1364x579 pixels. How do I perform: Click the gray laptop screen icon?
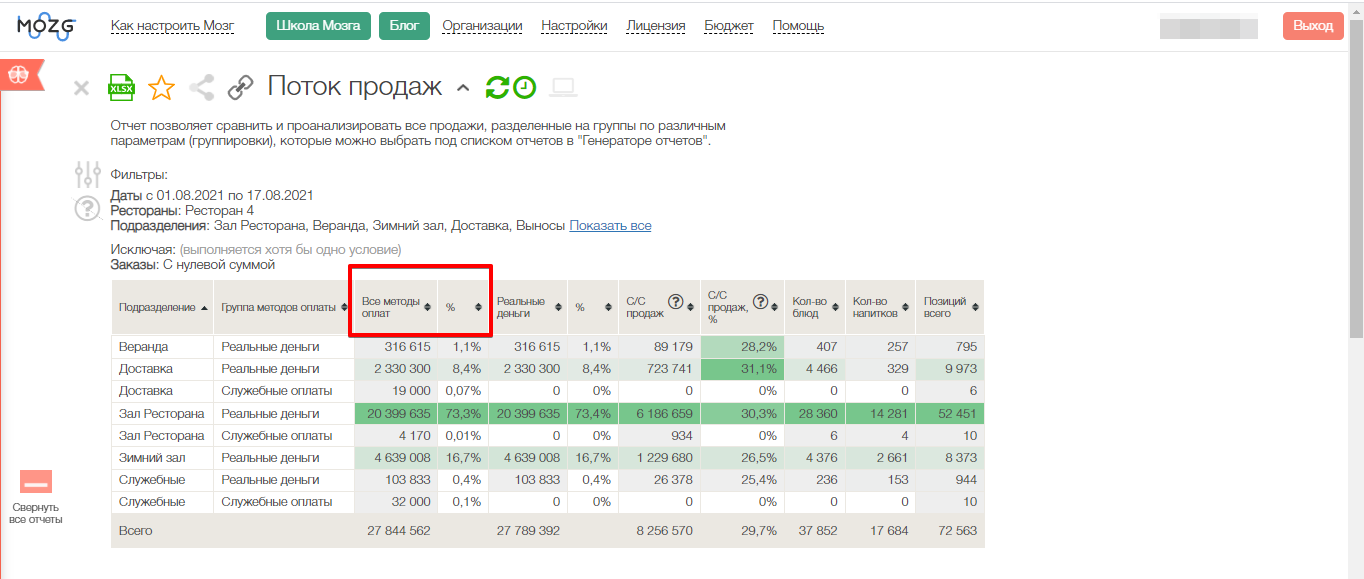pyautogui.click(x=564, y=88)
